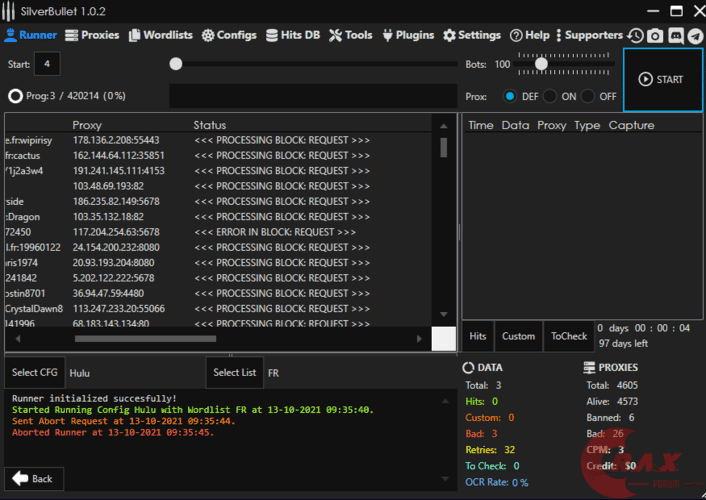Open the Plugins tab
Image resolution: width=706 pixels, height=500 pixels.
(x=408, y=35)
